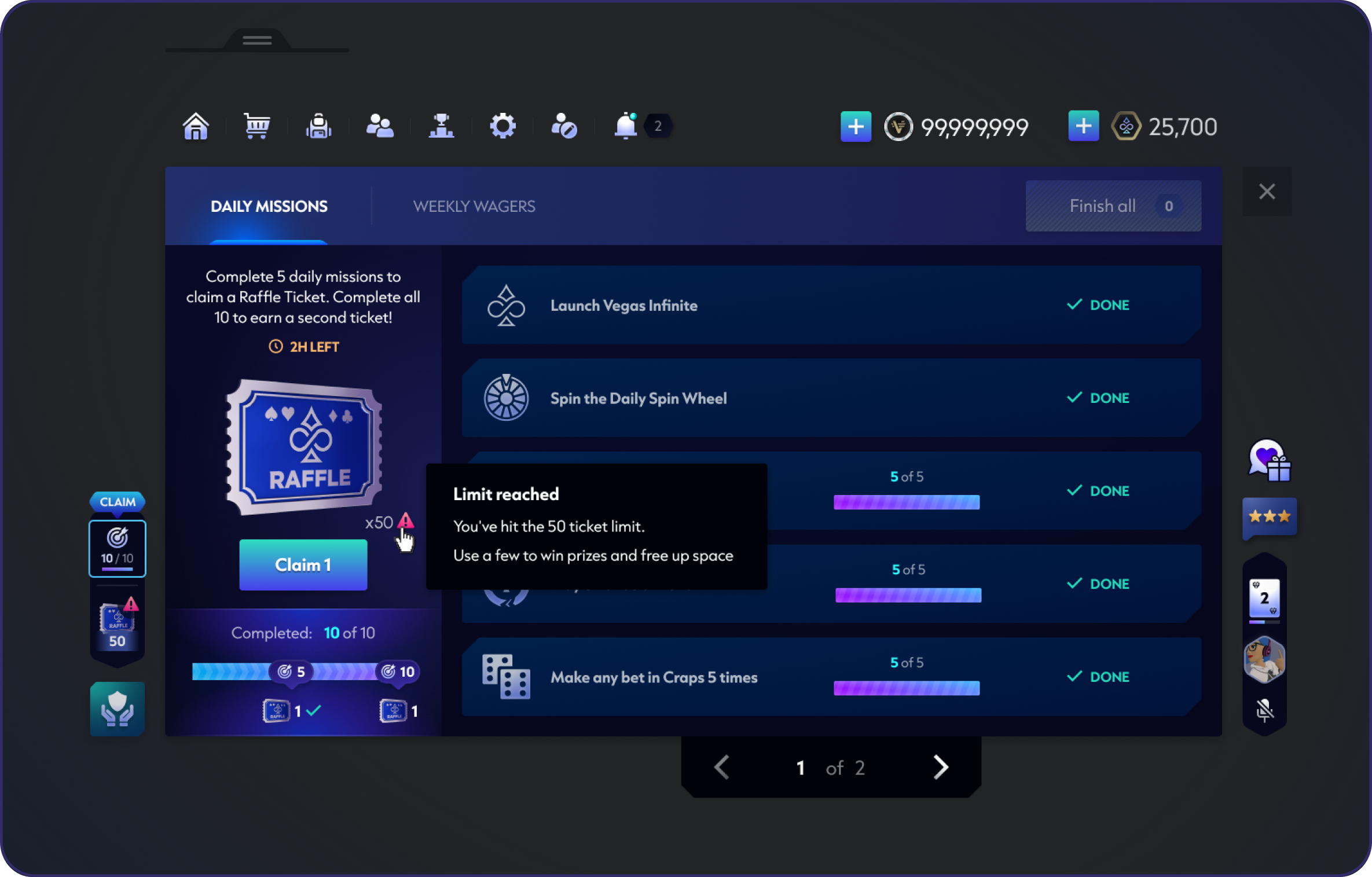Screen dimensions: 1372x877
Task: Go to the Home icon
Action: (196, 126)
